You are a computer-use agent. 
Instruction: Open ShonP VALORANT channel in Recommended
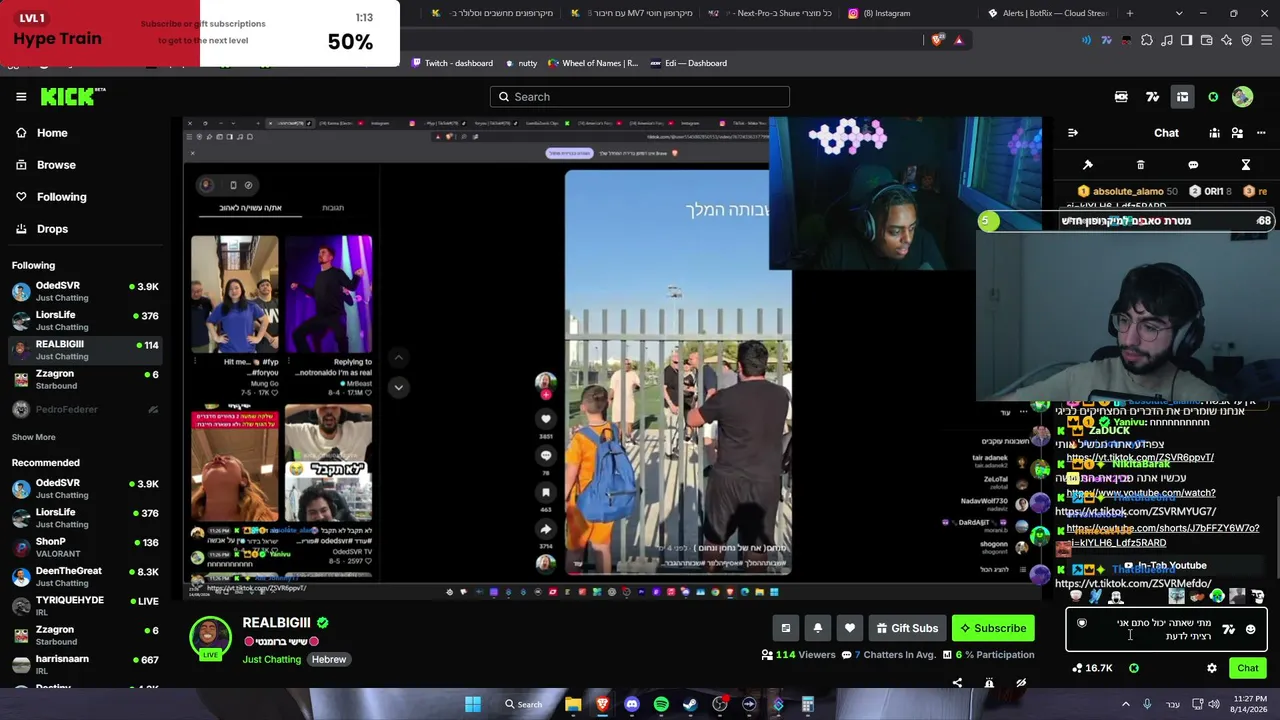pyautogui.click(x=85, y=547)
